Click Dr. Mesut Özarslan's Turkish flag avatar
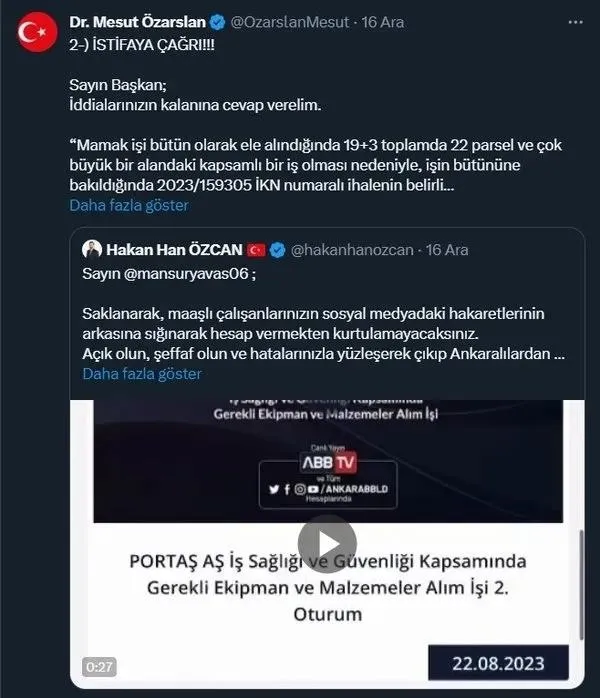600x698 pixels. pos(37,31)
